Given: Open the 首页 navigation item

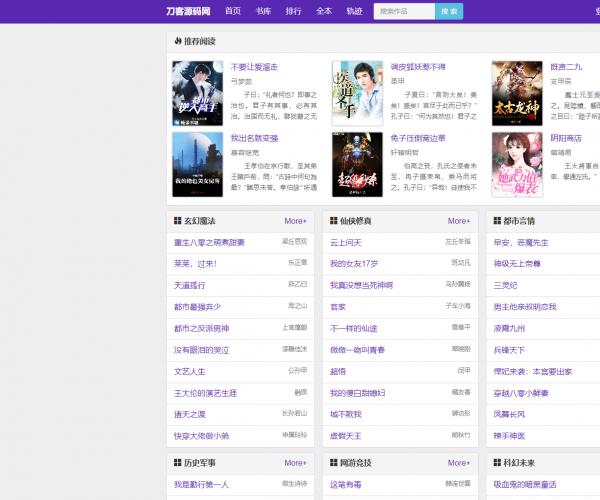Looking at the screenshot, I should point(233,11).
